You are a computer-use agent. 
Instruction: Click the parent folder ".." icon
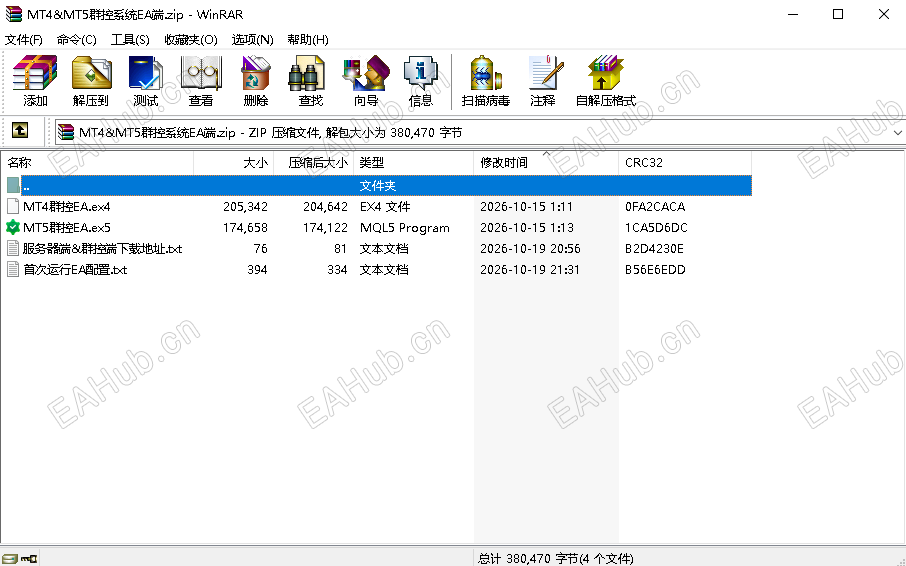tap(13, 185)
